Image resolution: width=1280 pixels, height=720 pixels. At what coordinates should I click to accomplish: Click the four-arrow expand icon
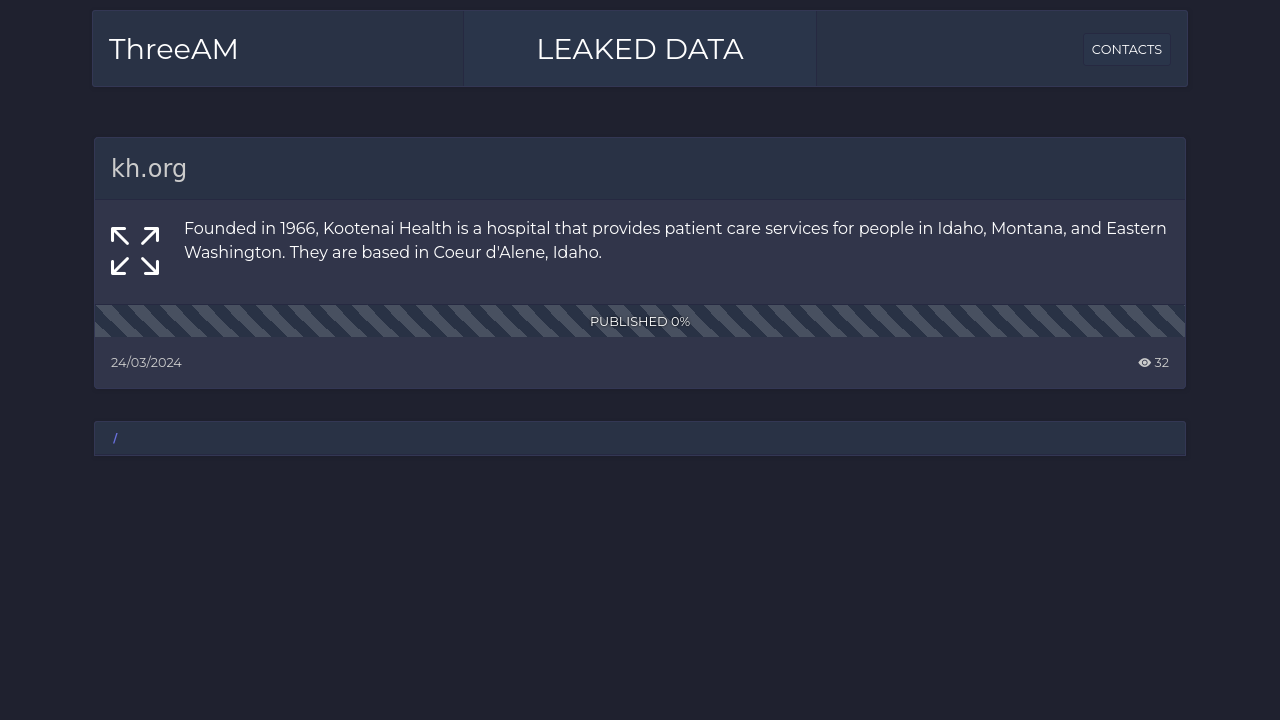click(135, 251)
